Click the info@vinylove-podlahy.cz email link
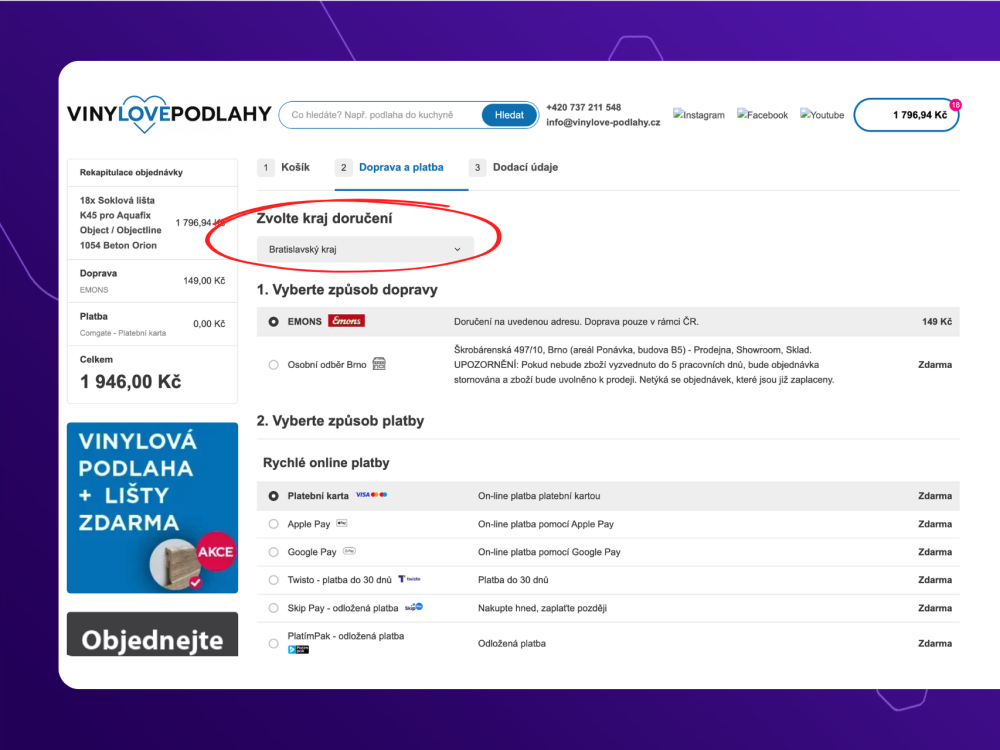 [x=603, y=122]
